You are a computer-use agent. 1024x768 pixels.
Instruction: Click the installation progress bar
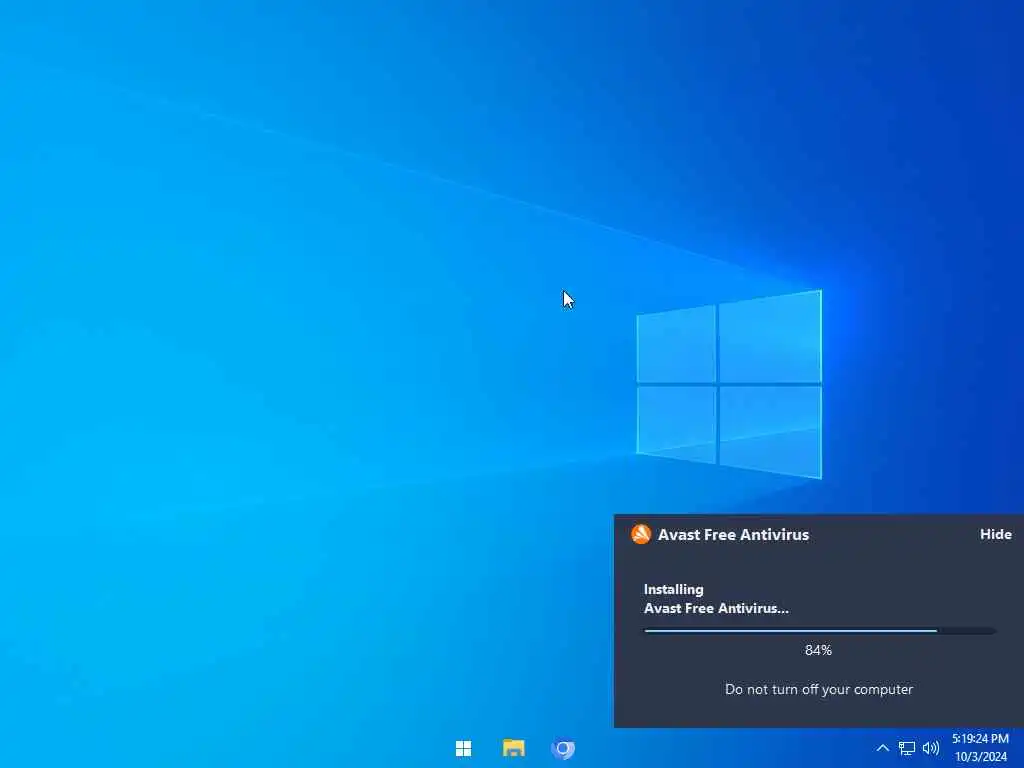(820, 631)
